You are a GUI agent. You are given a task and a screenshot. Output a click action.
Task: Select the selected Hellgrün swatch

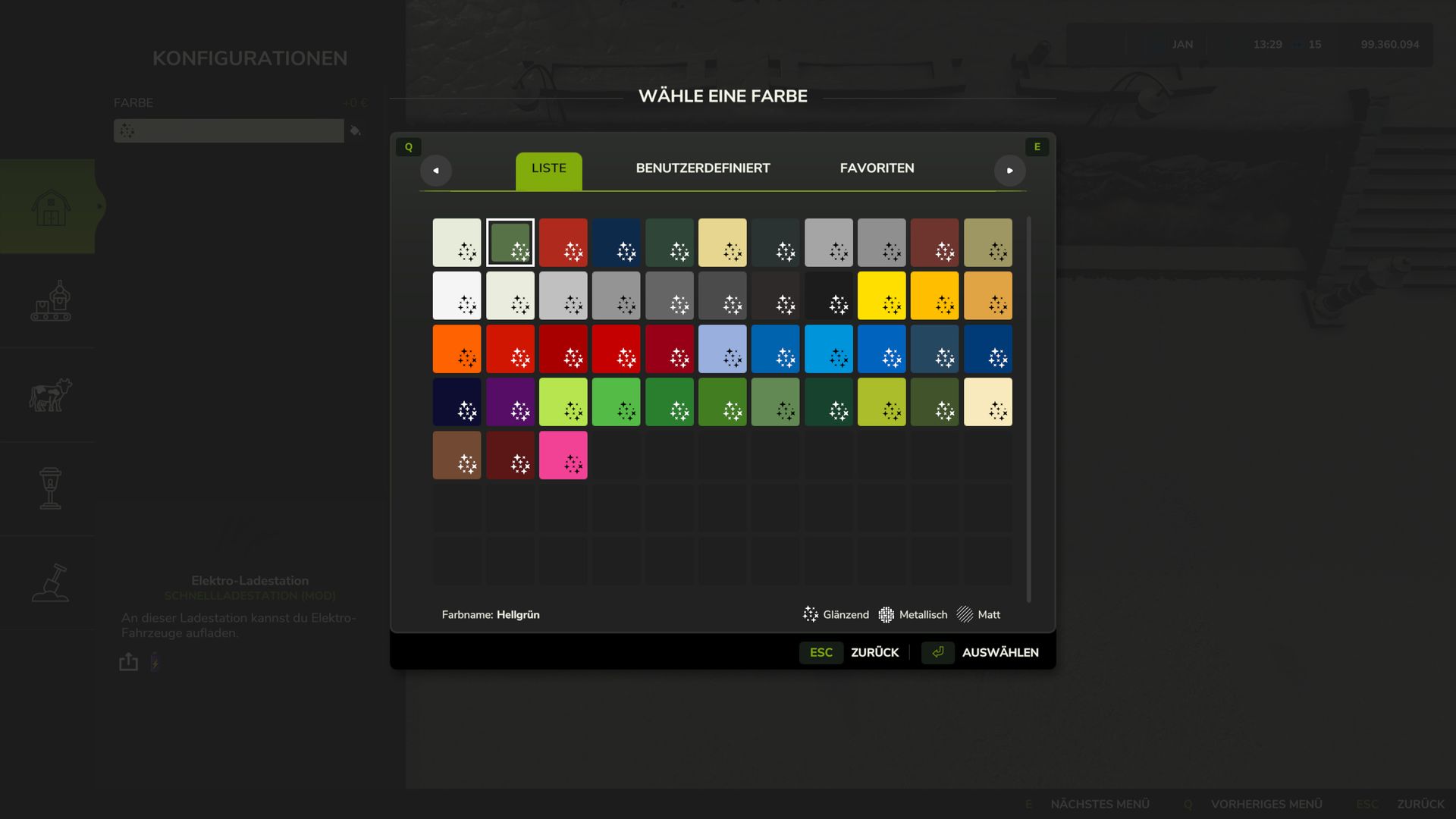pyautogui.click(x=510, y=243)
